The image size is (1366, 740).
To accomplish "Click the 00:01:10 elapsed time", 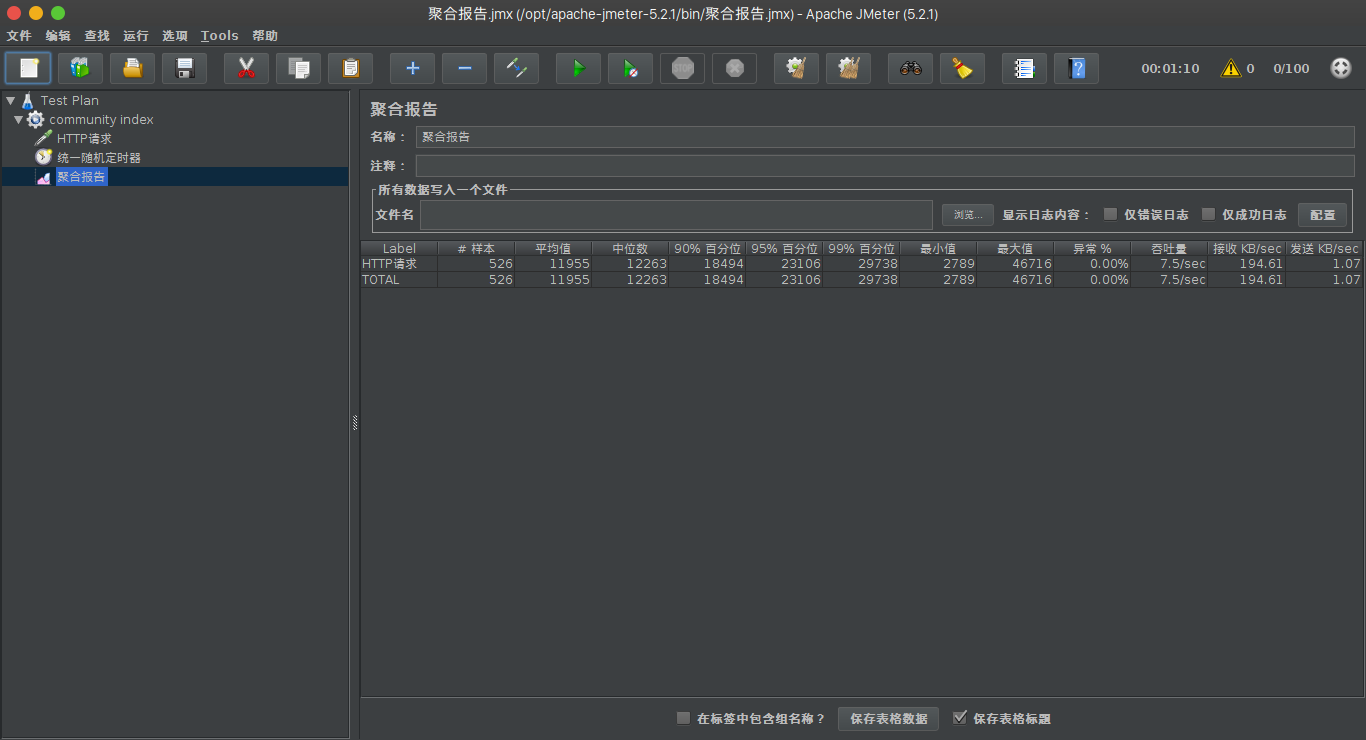I will pos(1170,69).
